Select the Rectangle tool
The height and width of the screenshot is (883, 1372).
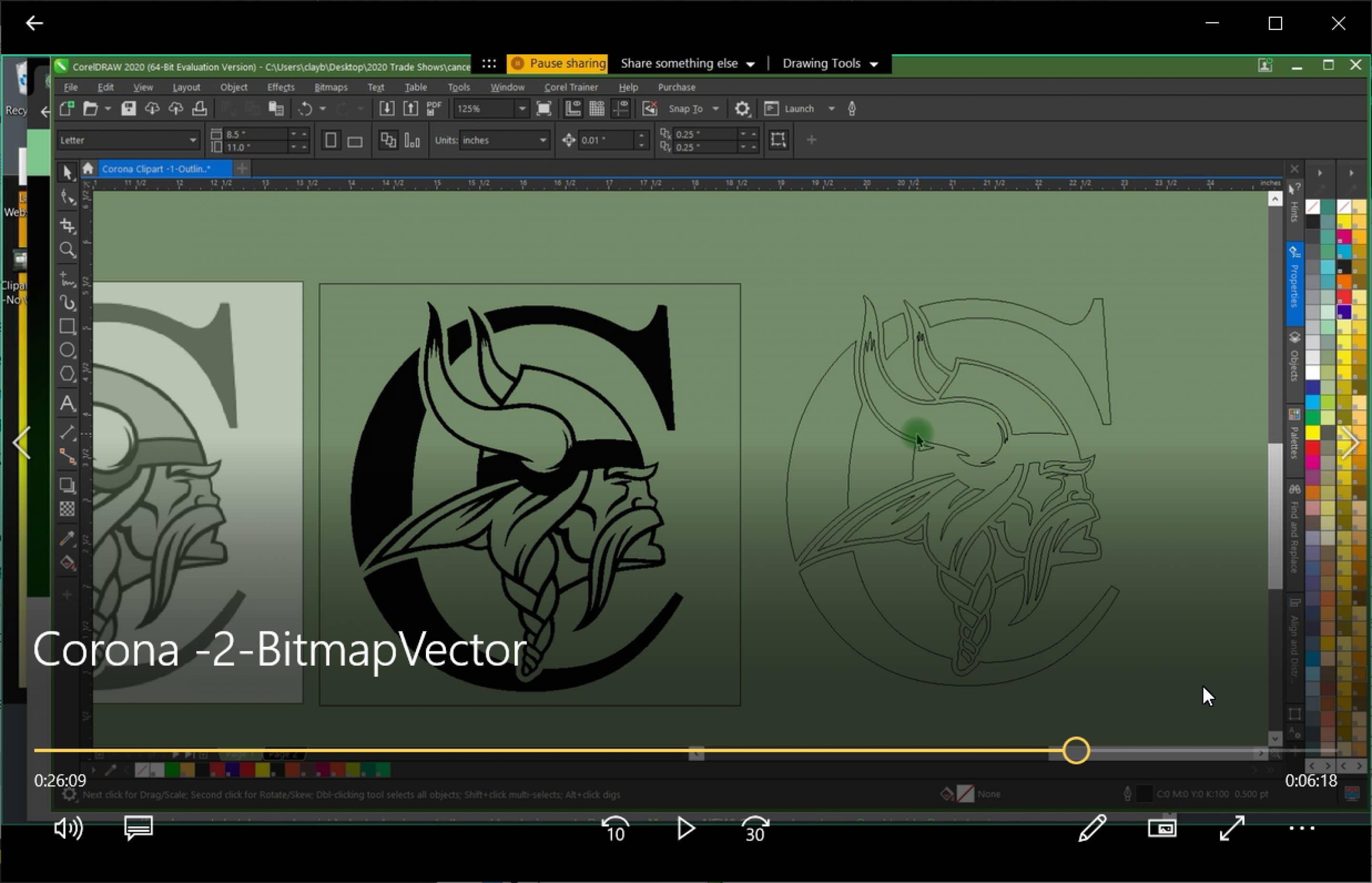point(67,326)
